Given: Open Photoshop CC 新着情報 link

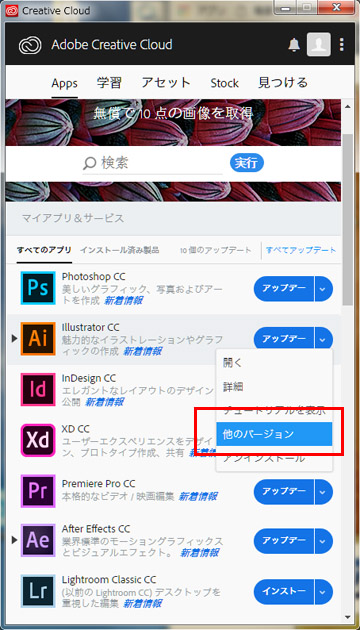Looking at the screenshot, I should tap(123, 301).
